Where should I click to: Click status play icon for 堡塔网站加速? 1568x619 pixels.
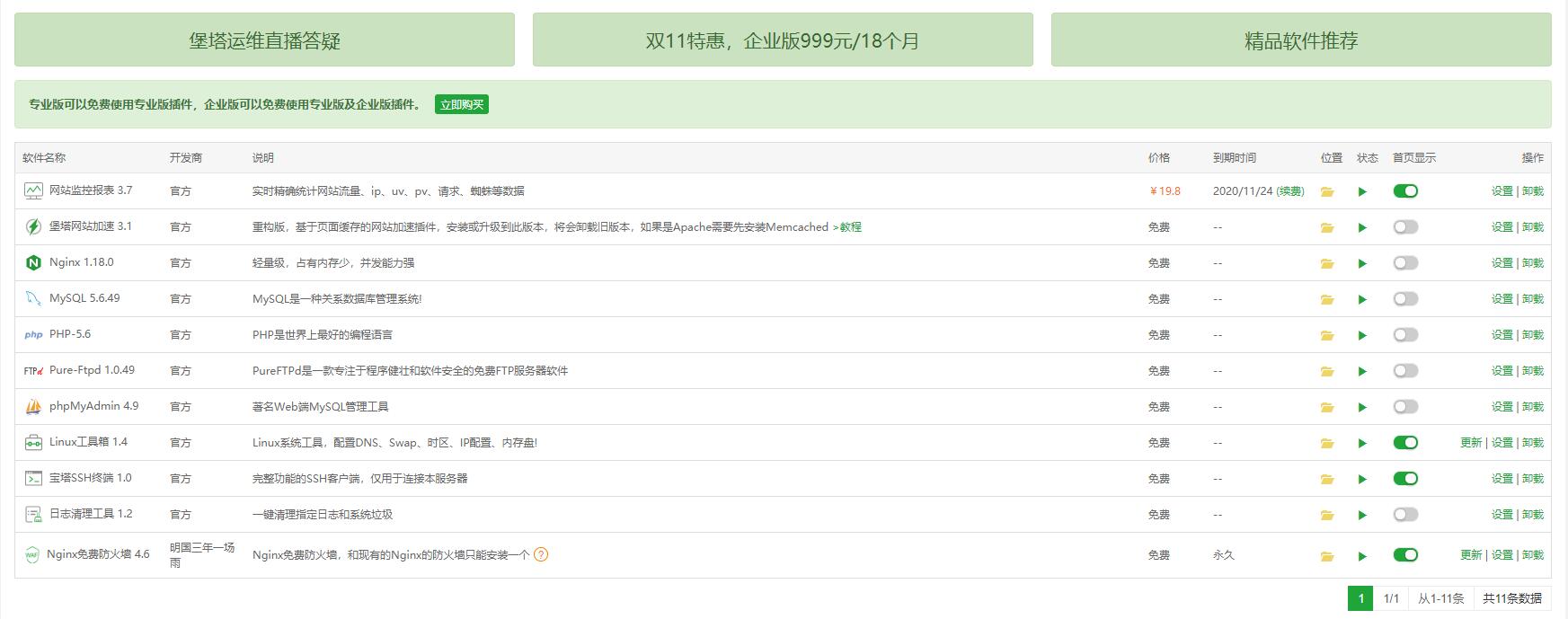[x=1362, y=227]
